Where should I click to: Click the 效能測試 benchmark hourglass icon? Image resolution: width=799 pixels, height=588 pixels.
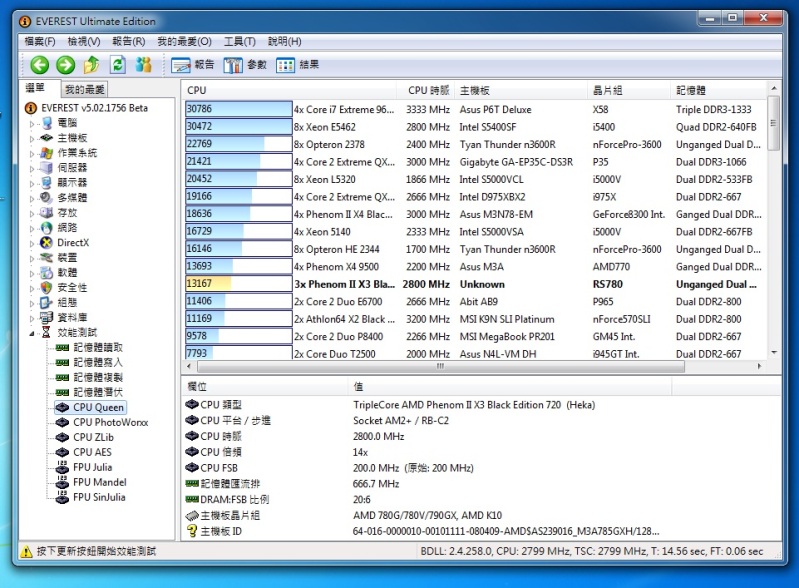tap(46, 332)
